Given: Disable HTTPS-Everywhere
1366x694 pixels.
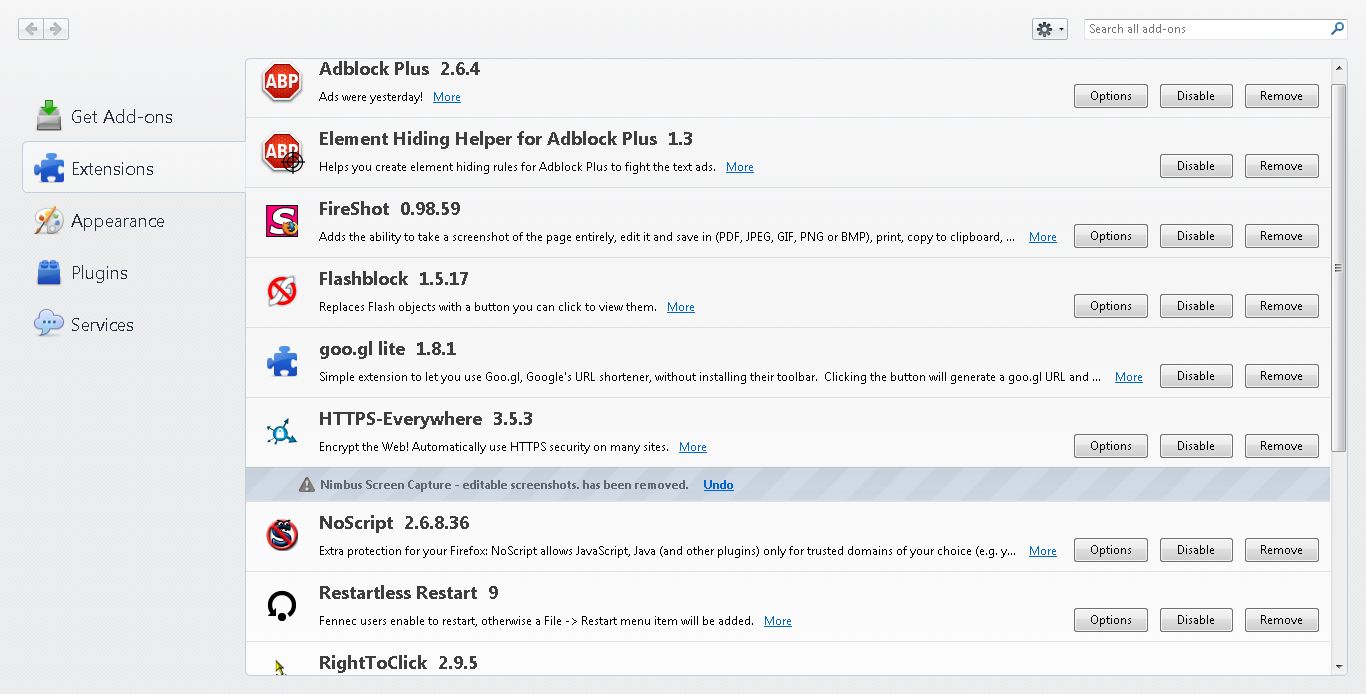Looking at the screenshot, I should [1196, 446].
